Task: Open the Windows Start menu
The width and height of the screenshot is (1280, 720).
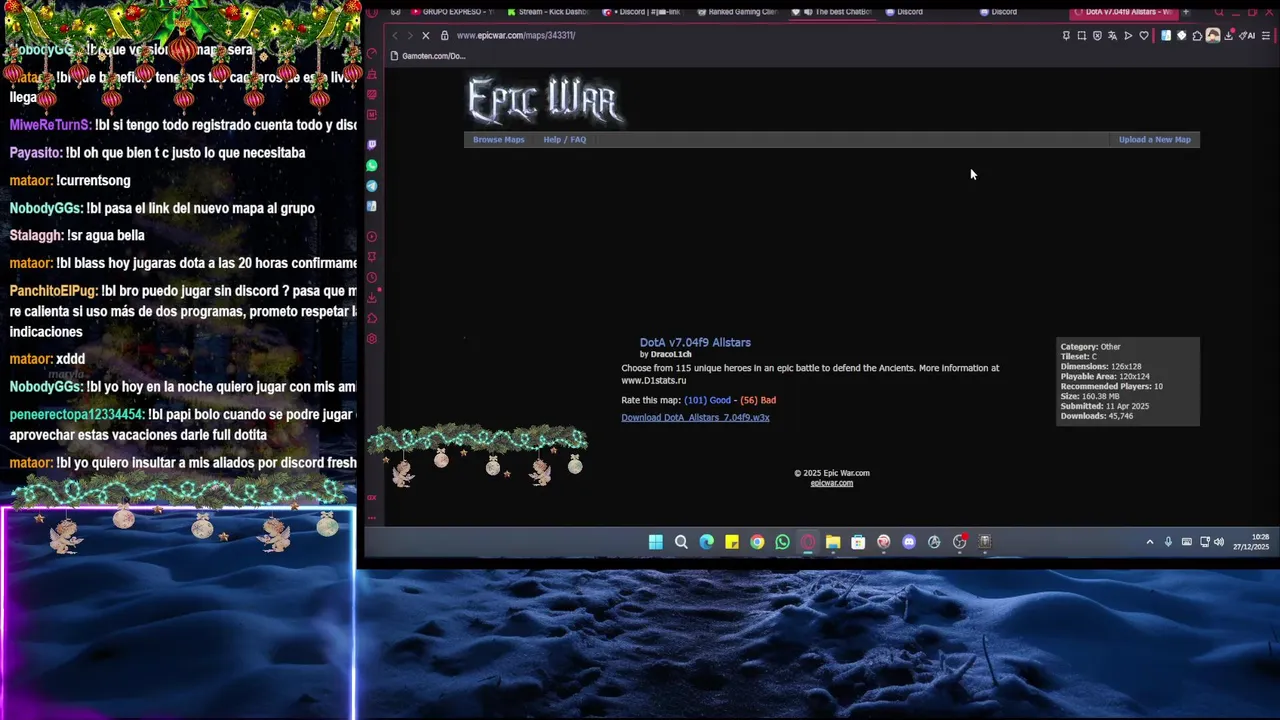Action: [655, 542]
